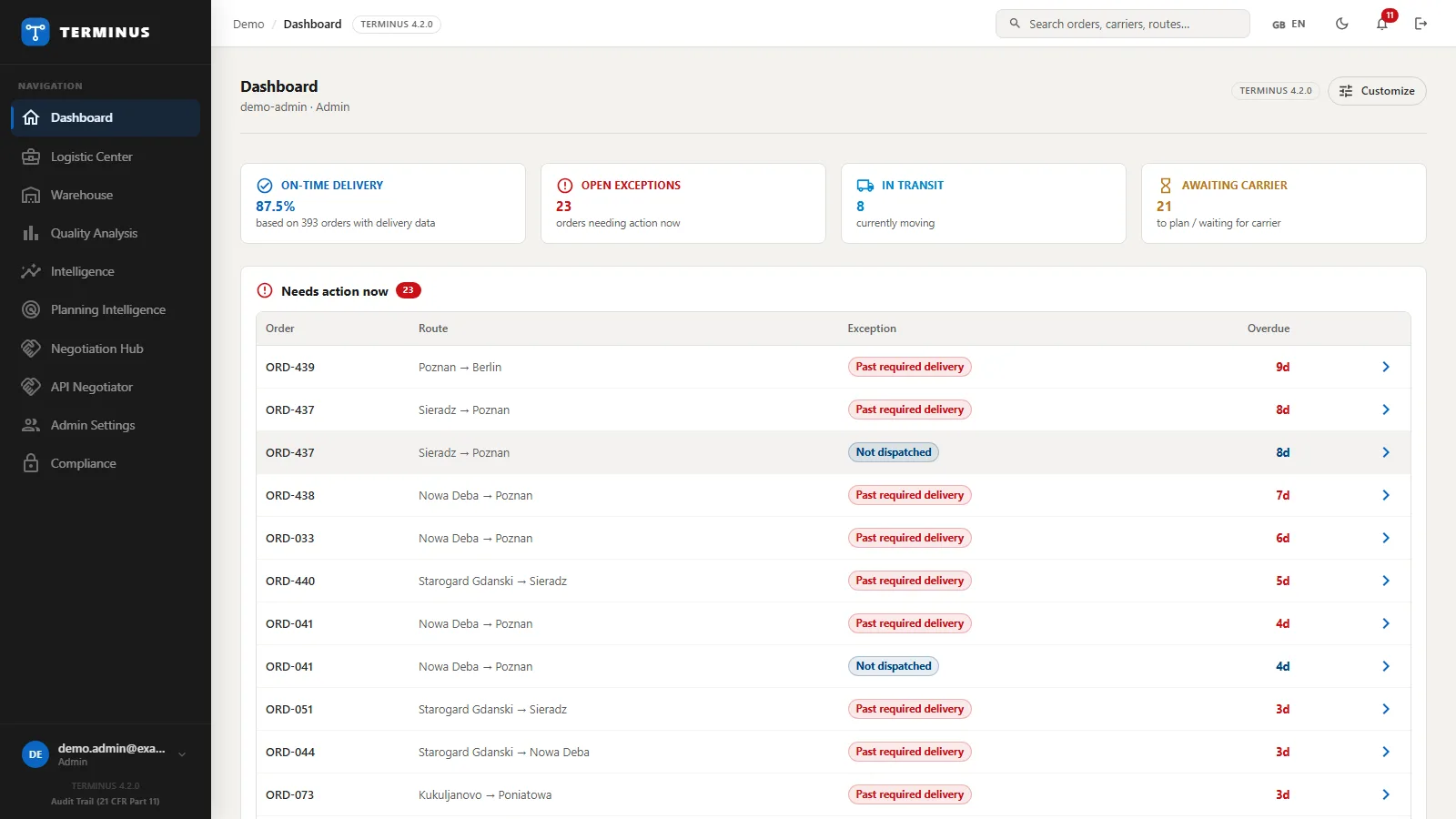Image resolution: width=1456 pixels, height=819 pixels.
Task: Click the Terminus logo icon
Action: (35, 32)
